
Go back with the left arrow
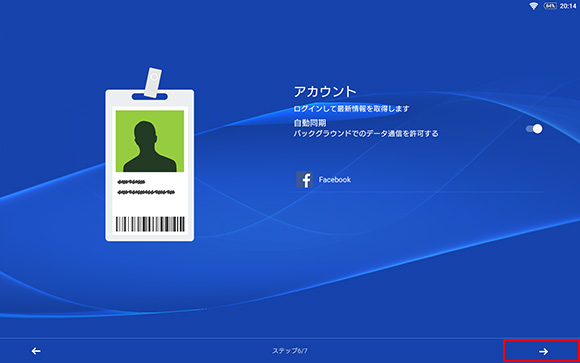click(36, 351)
